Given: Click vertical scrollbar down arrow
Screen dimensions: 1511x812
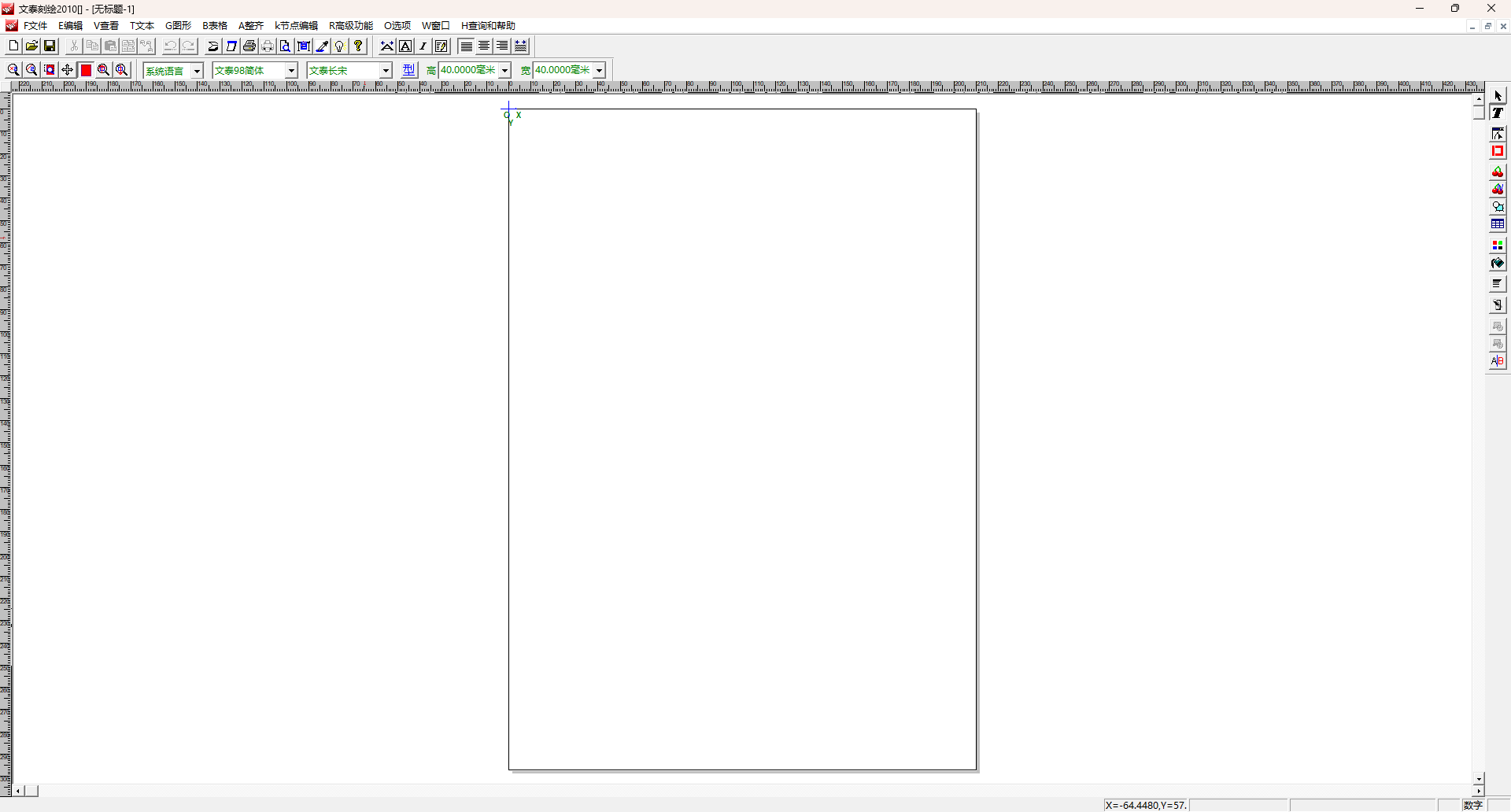Looking at the screenshot, I should coord(1479,779).
